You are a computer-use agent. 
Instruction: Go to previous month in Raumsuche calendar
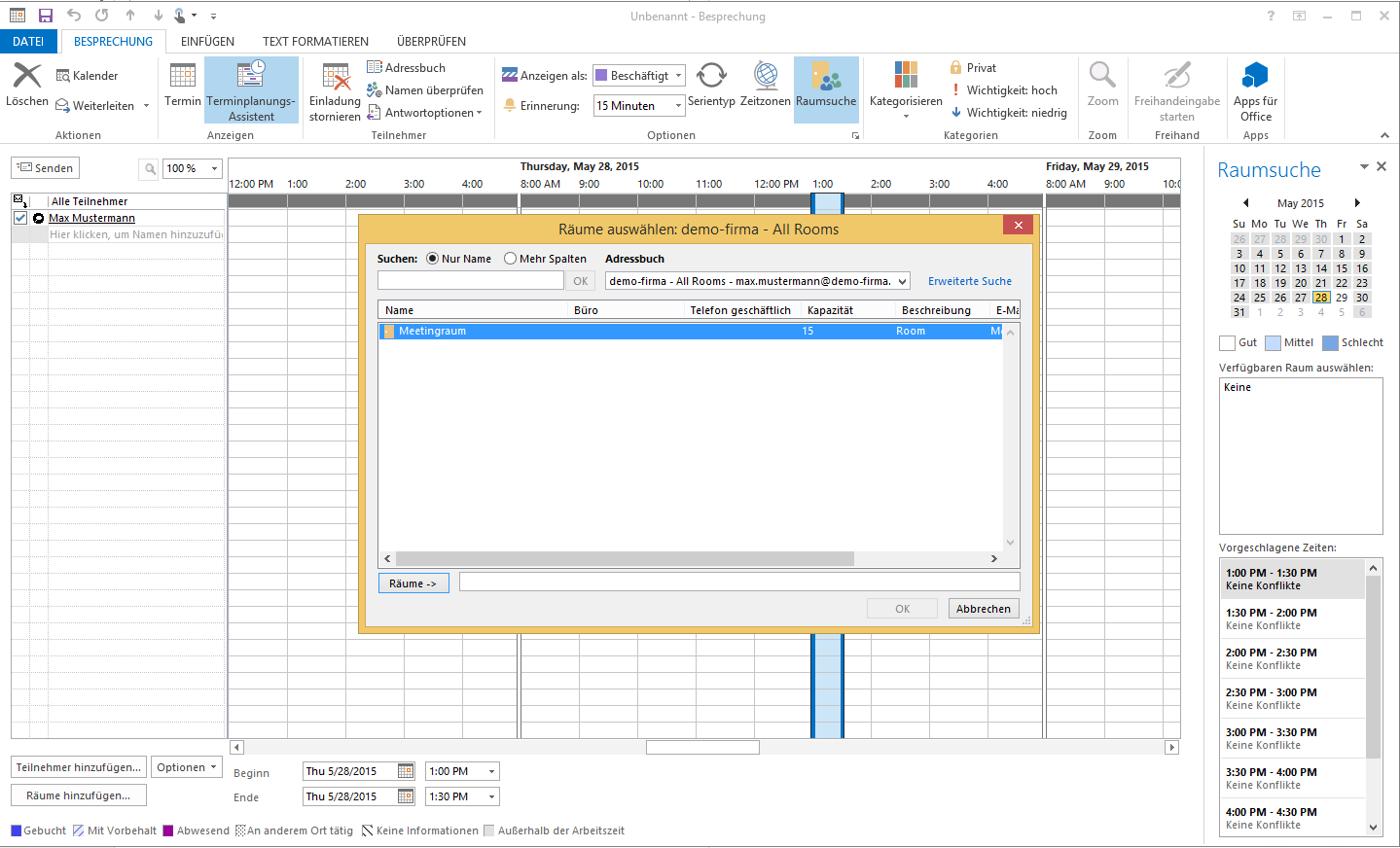(x=1245, y=203)
